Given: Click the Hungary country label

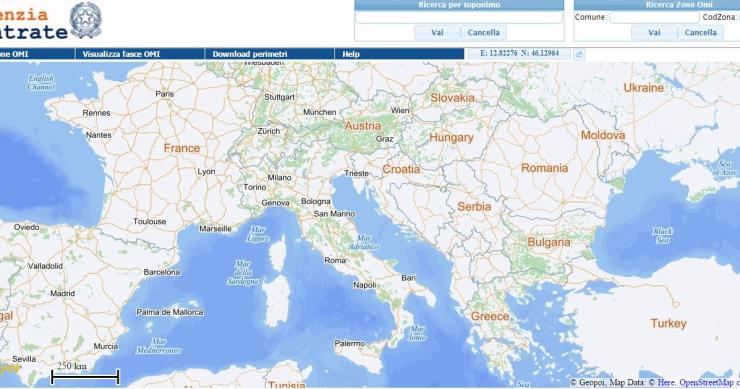Looking at the screenshot, I should (x=451, y=138).
